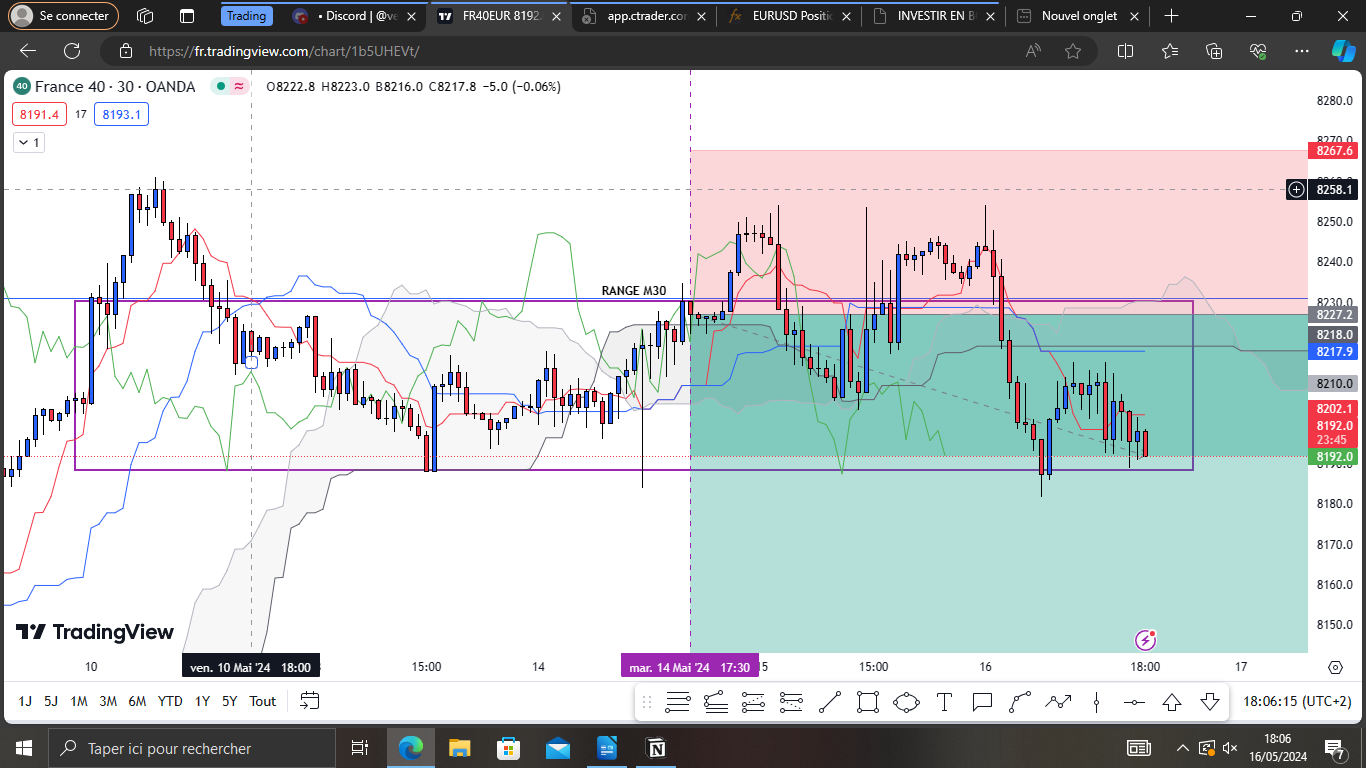
Task: Open the date range calendar picker
Action: pos(309,701)
